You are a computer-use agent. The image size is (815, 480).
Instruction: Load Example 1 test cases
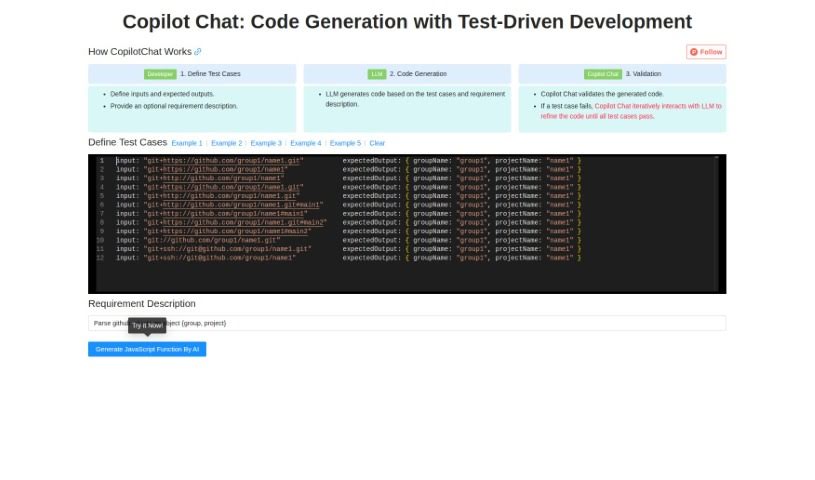[x=187, y=143]
